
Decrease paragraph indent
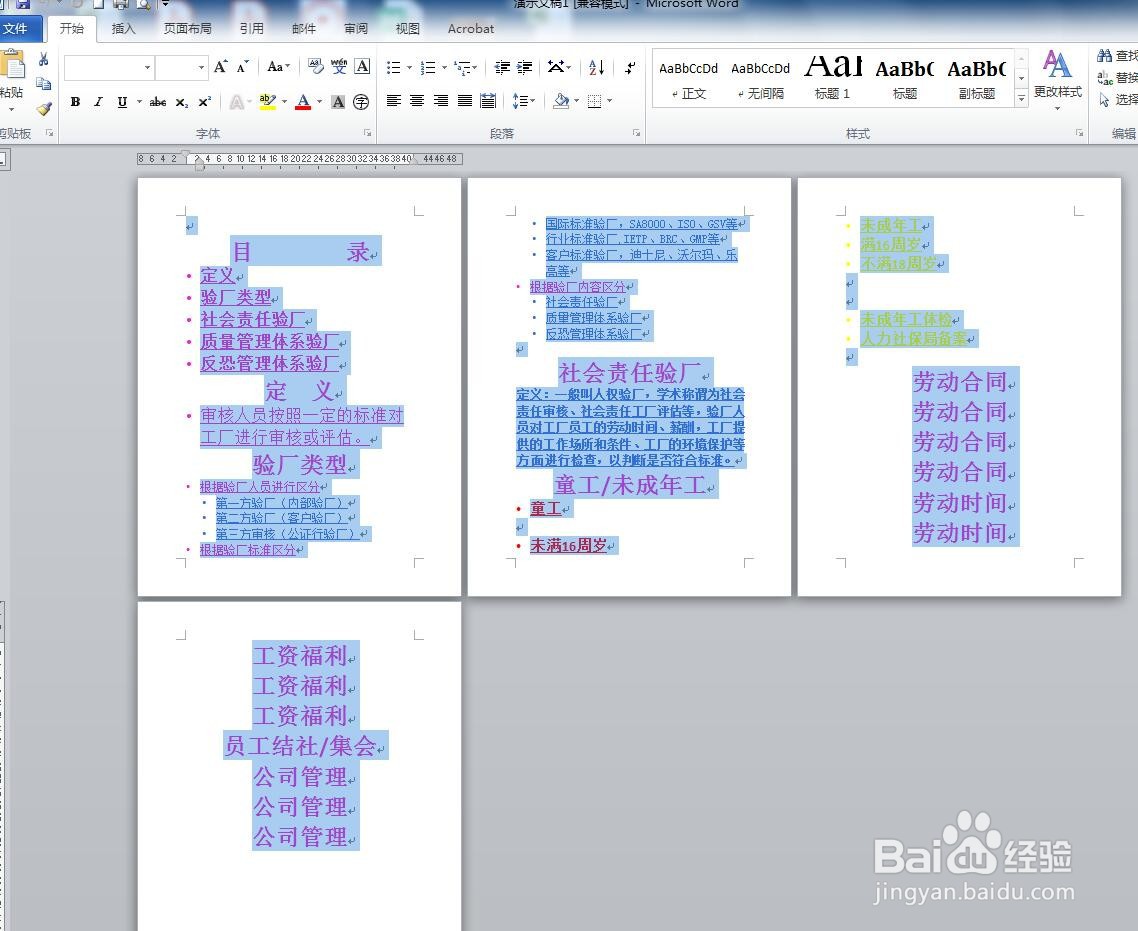(x=502, y=67)
